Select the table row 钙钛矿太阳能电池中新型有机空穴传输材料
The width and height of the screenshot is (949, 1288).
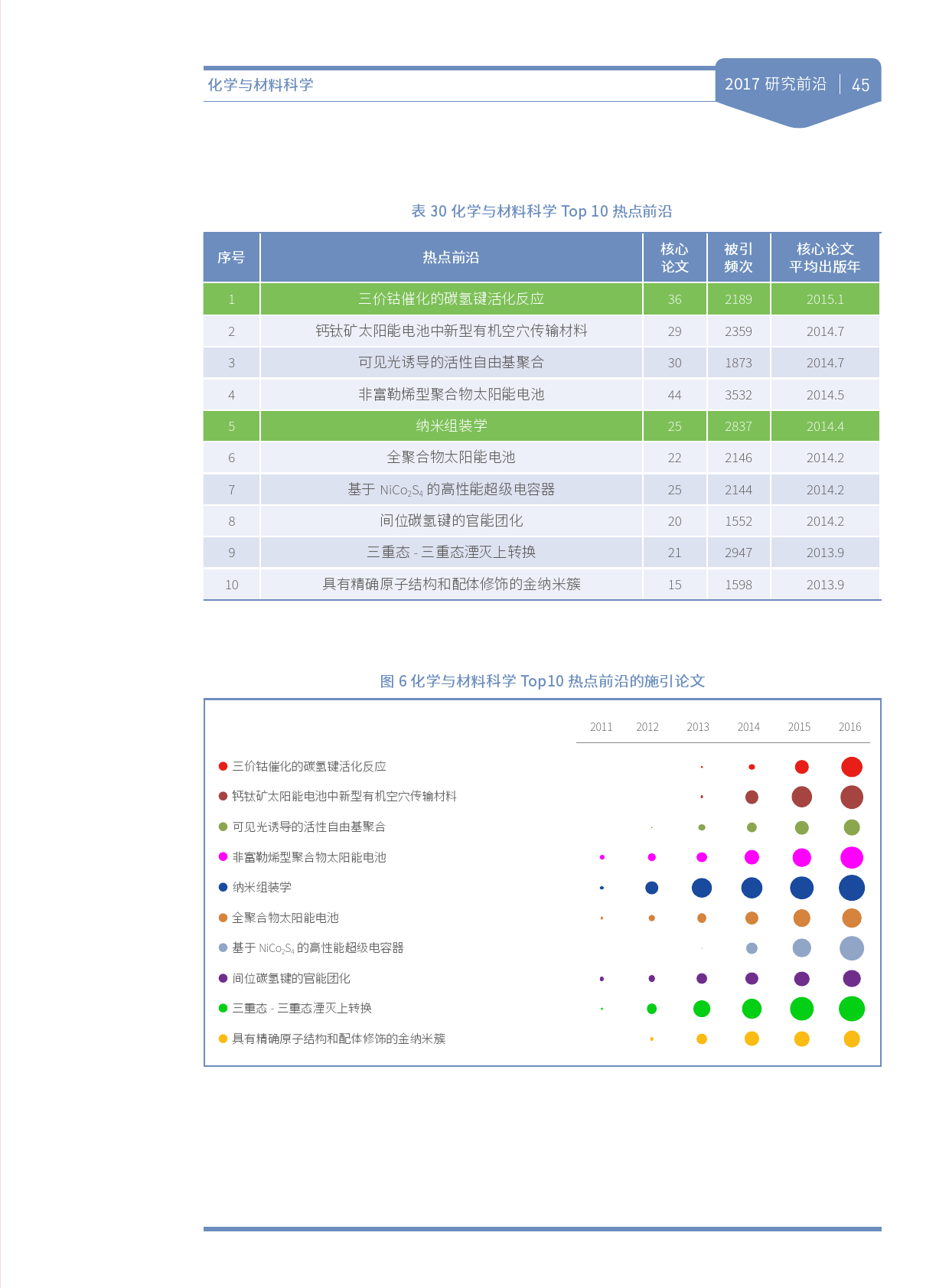pyautogui.click(x=451, y=331)
